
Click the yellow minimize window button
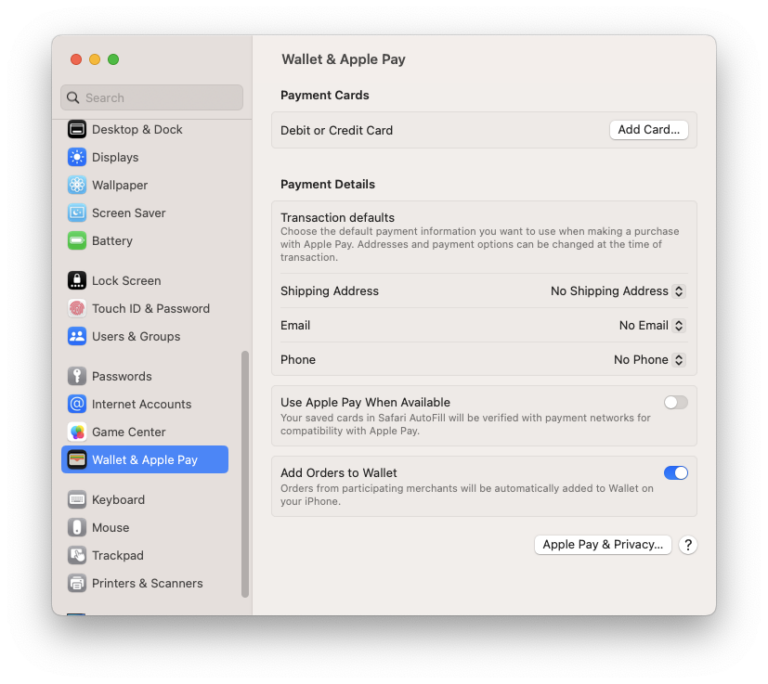(95, 59)
